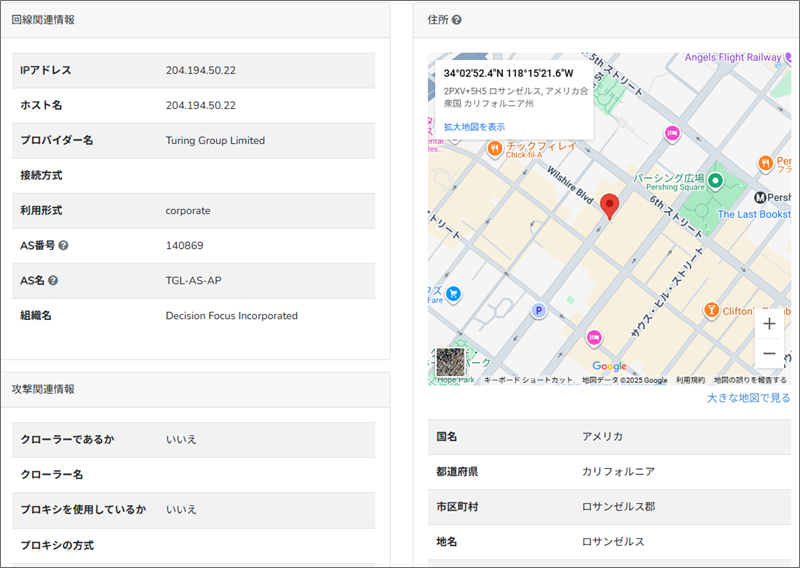Viewport: 800px width, 568px height.
Task: Click the Chick-fil-A restaurant marker
Action: [494, 149]
